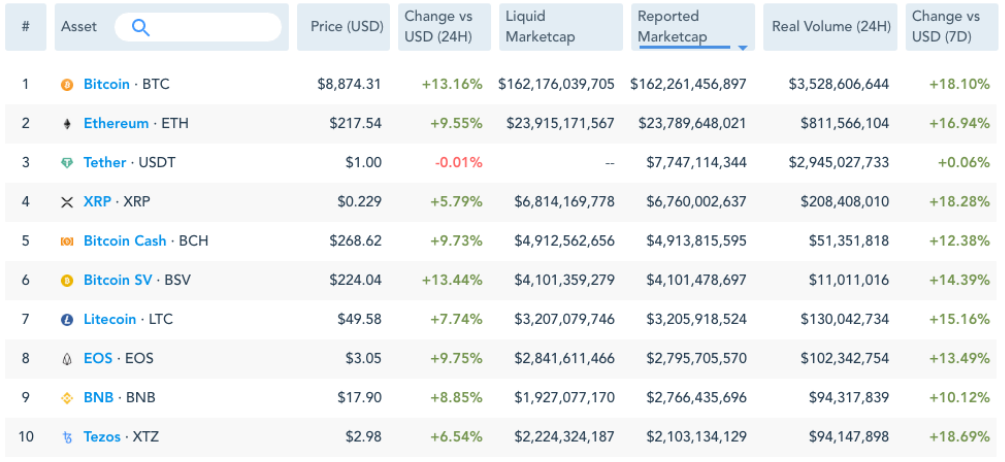Click Tether 24H change -0.01%

click(x=458, y=162)
